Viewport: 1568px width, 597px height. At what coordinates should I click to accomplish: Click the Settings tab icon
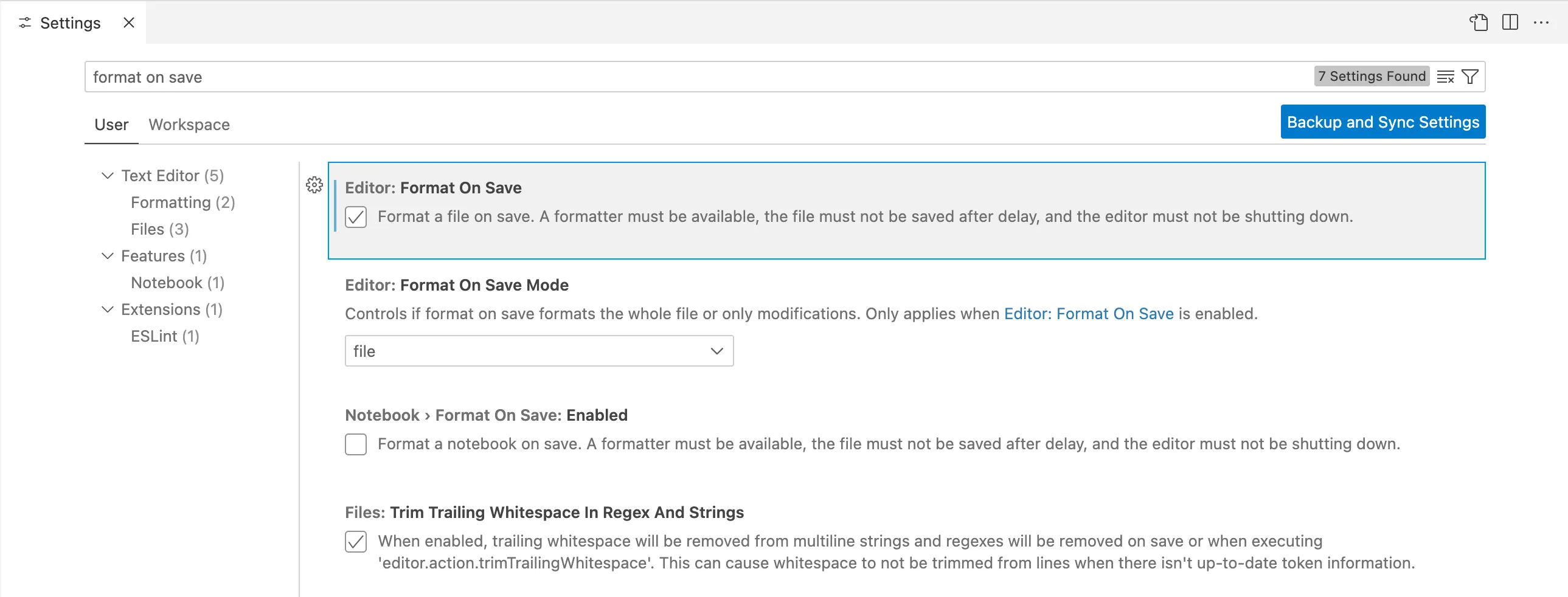(x=25, y=23)
